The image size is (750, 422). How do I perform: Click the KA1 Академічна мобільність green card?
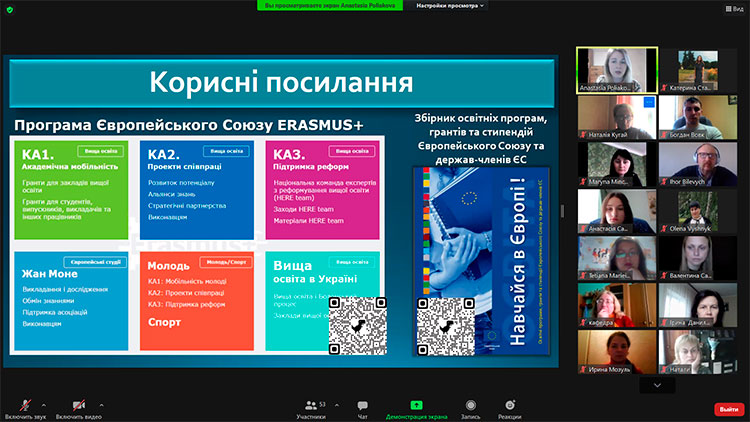(71, 190)
